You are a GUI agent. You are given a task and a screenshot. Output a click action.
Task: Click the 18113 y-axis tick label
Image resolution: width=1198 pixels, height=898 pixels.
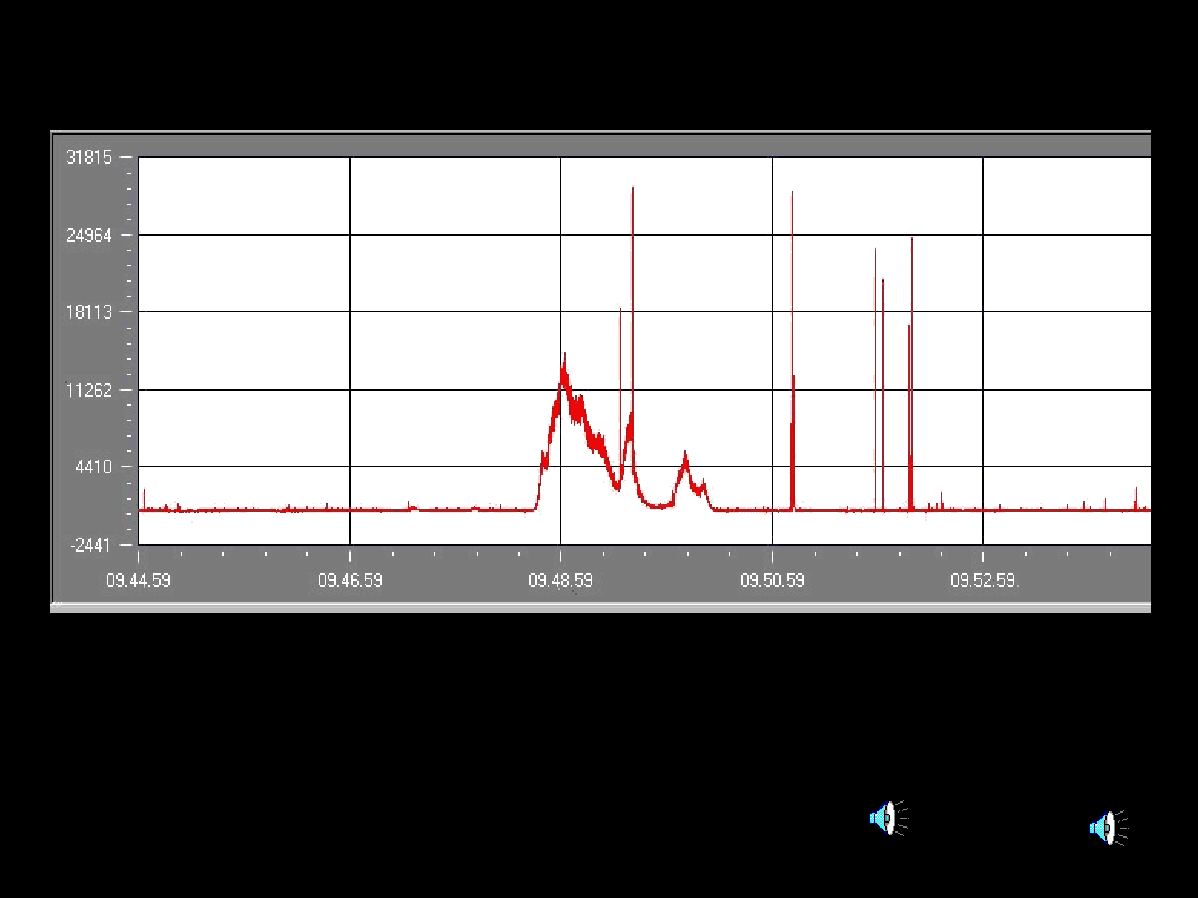[x=89, y=312]
